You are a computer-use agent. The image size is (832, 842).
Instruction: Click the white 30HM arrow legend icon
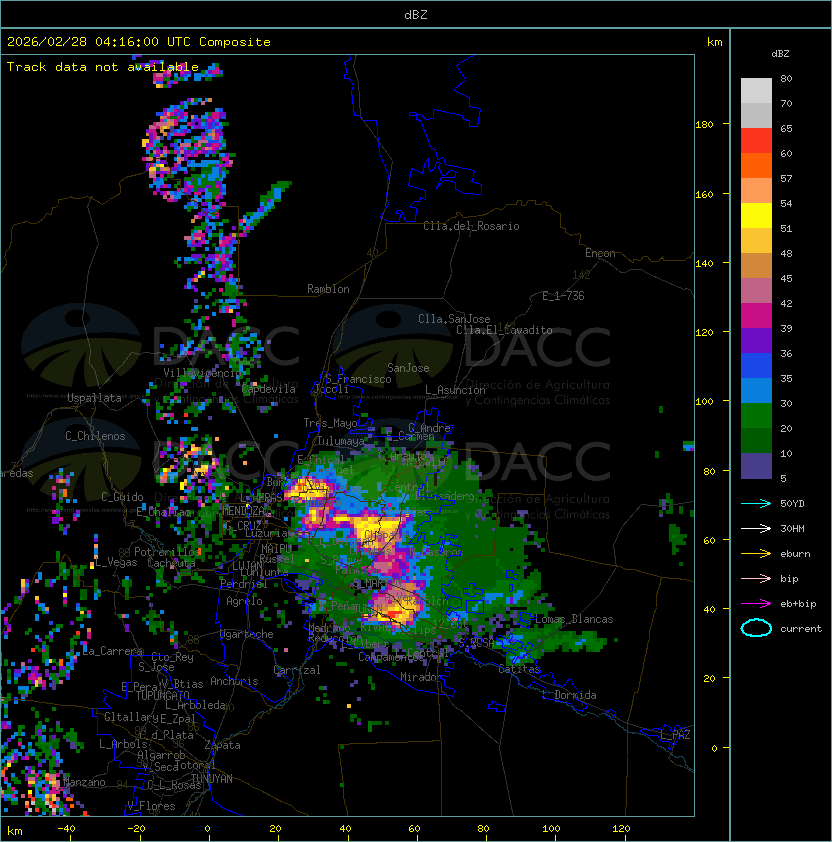click(756, 529)
